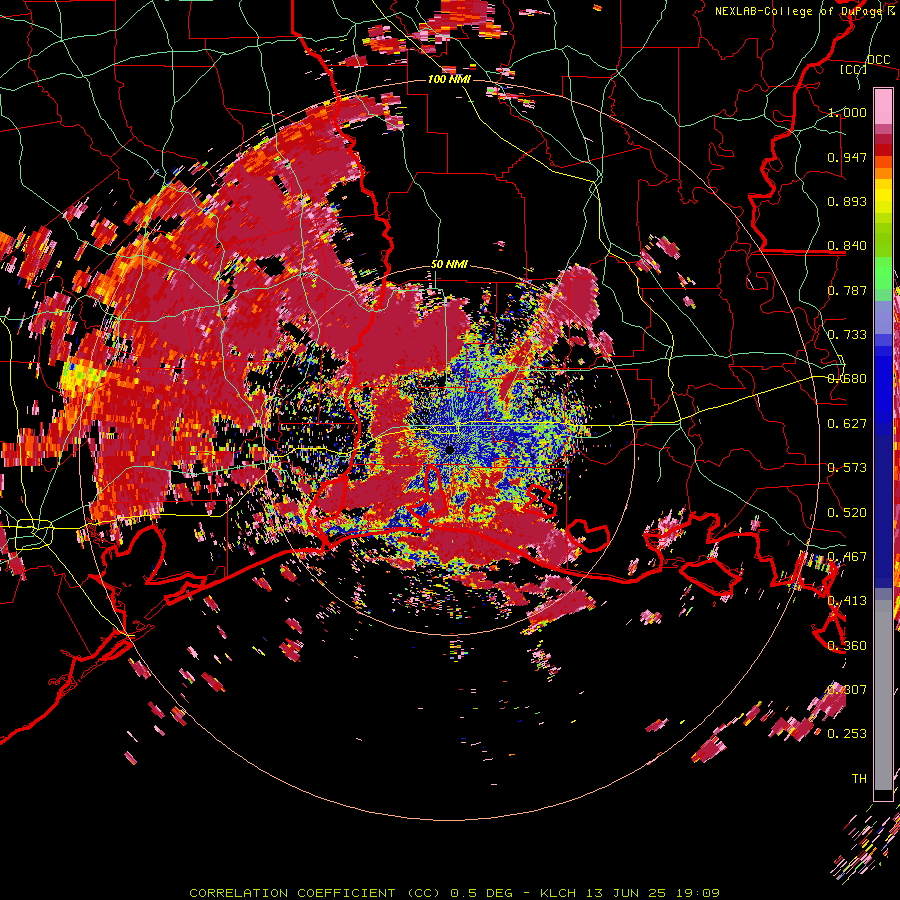900x900 pixels.
Task: Click the yellow segment of the color bar
Action: [883, 196]
